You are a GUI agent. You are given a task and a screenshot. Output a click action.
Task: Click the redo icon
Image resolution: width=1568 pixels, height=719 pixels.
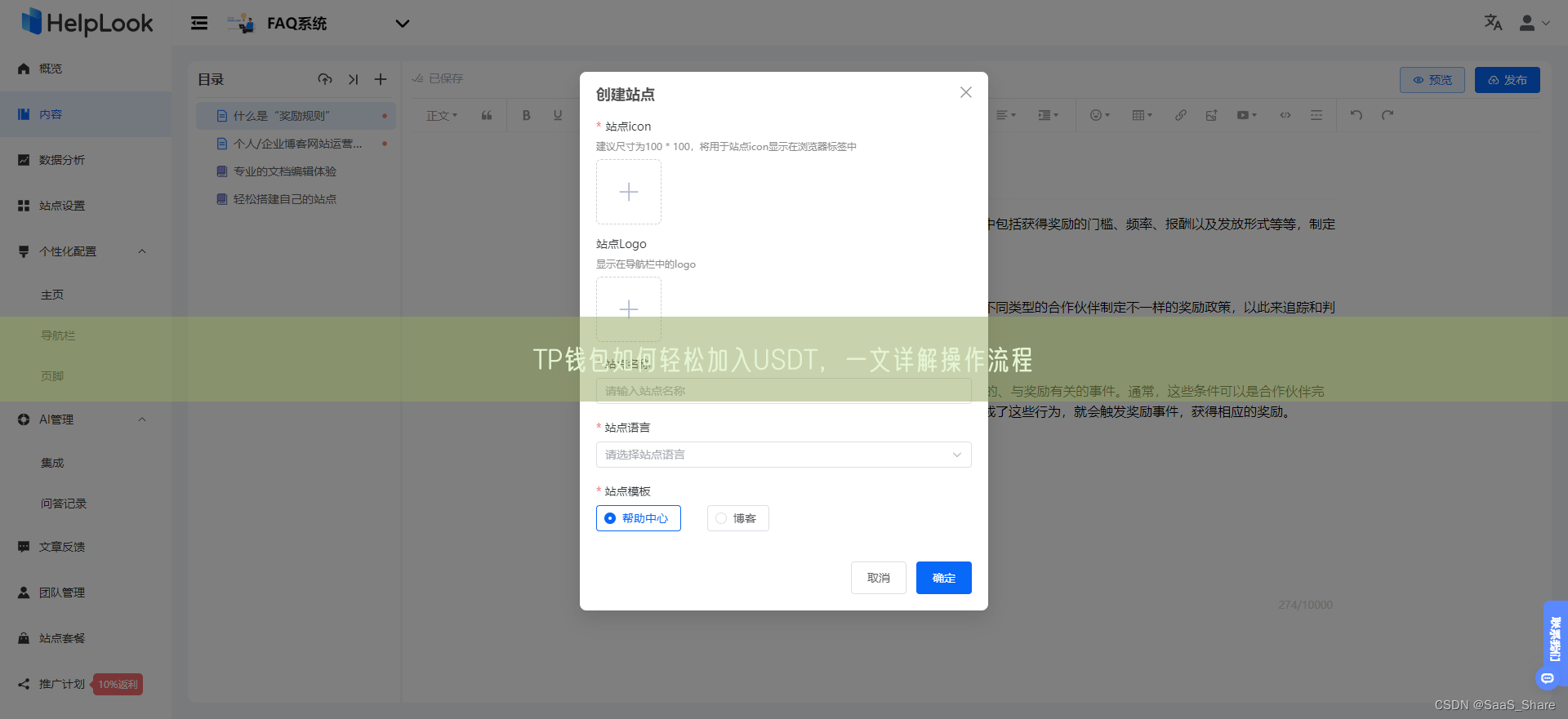tap(1388, 115)
